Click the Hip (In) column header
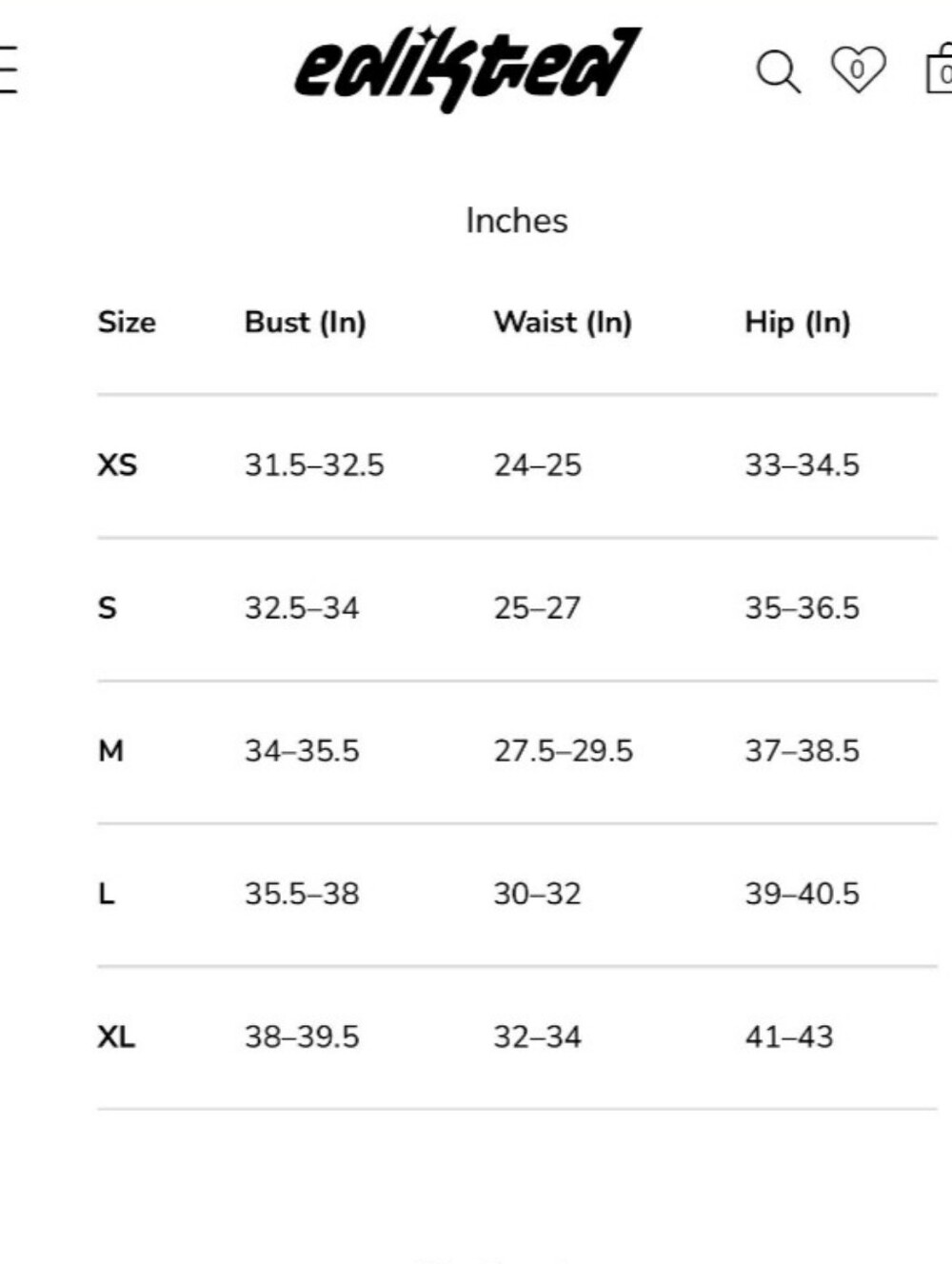This screenshot has width=952, height=1264. coord(798,323)
